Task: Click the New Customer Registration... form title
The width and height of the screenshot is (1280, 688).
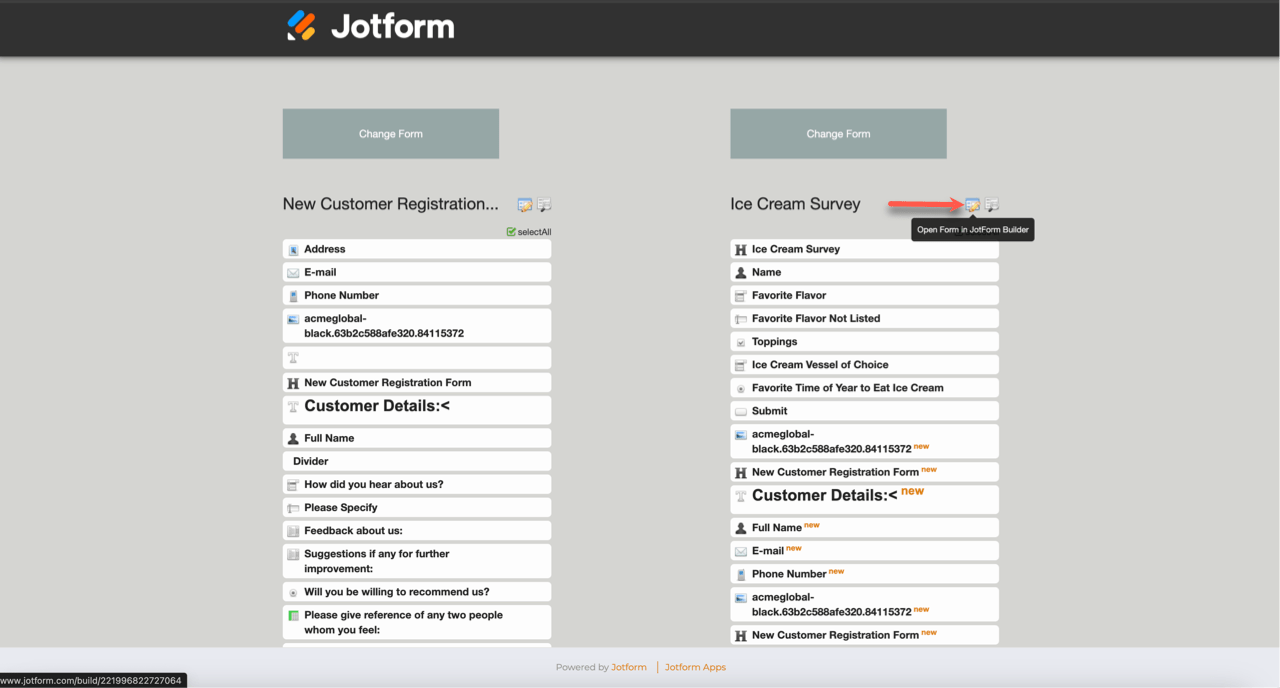Action: pos(390,204)
